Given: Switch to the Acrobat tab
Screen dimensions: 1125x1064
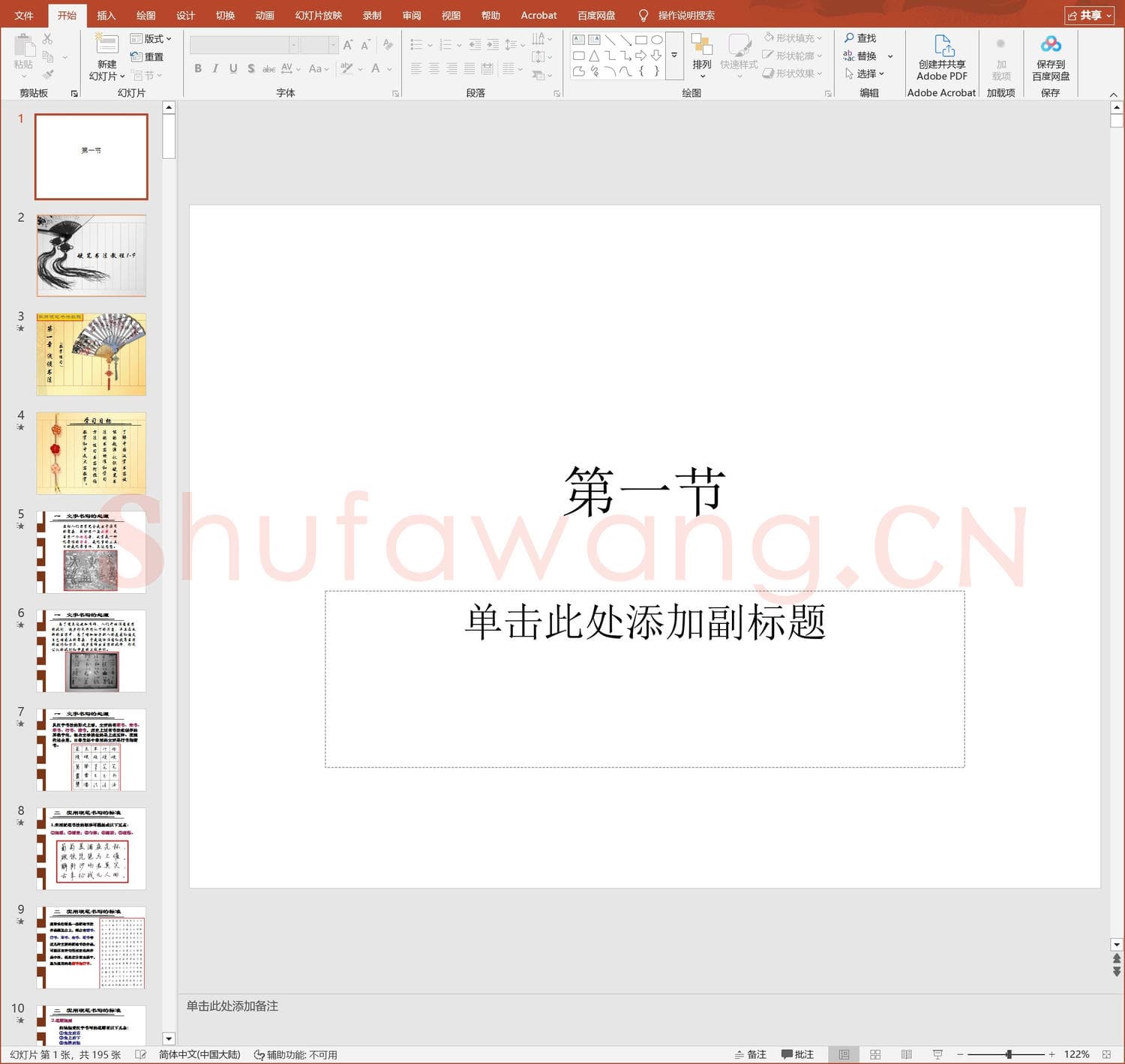Looking at the screenshot, I should coord(539,15).
